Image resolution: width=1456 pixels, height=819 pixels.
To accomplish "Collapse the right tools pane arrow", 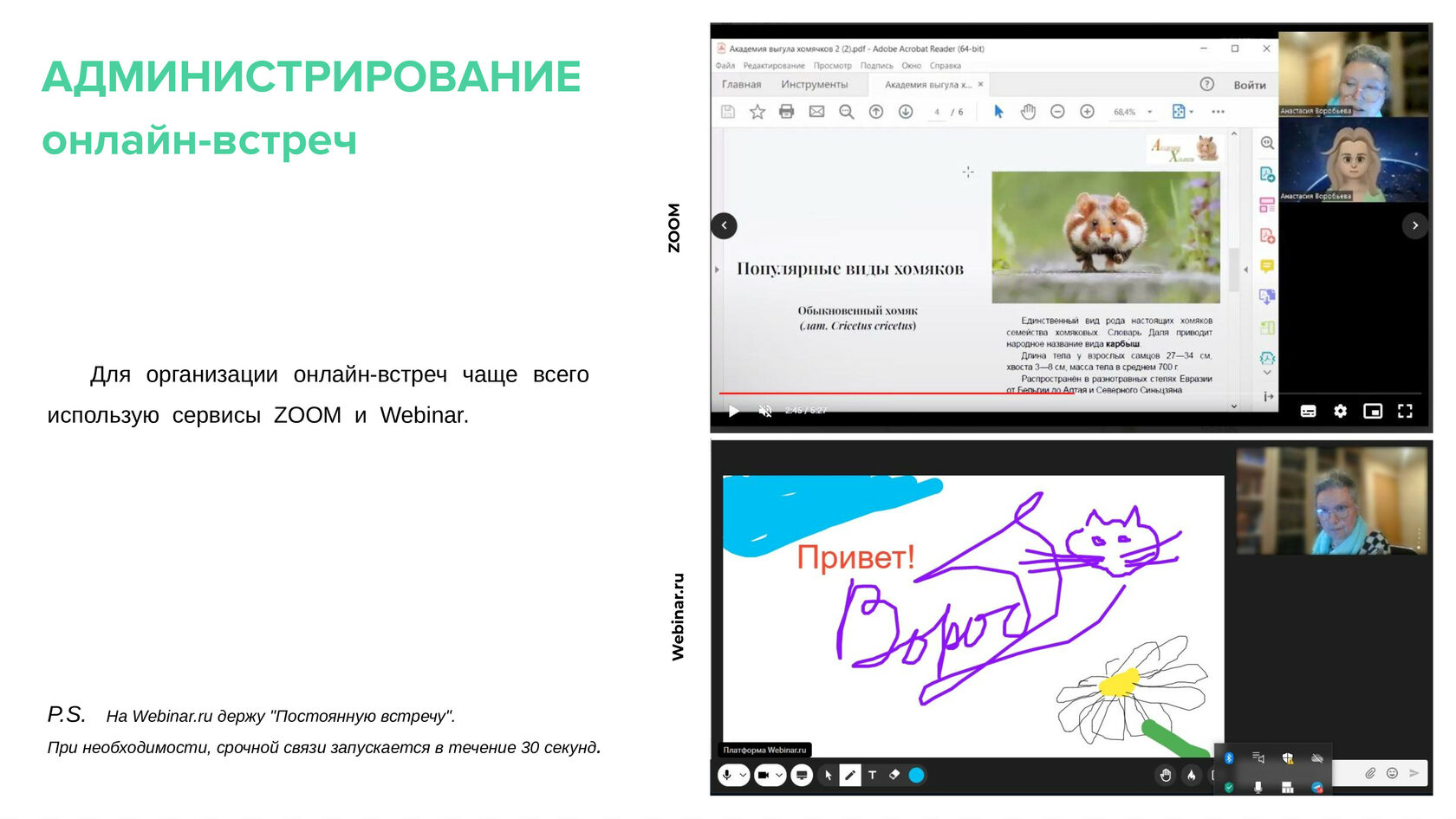I will pos(1245,270).
